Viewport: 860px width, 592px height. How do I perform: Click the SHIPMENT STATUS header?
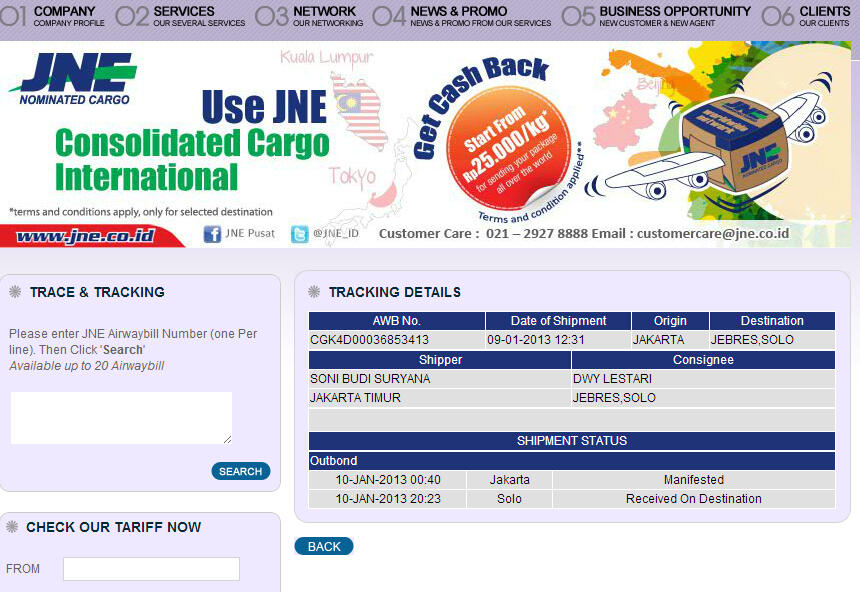click(x=572, y=441)
